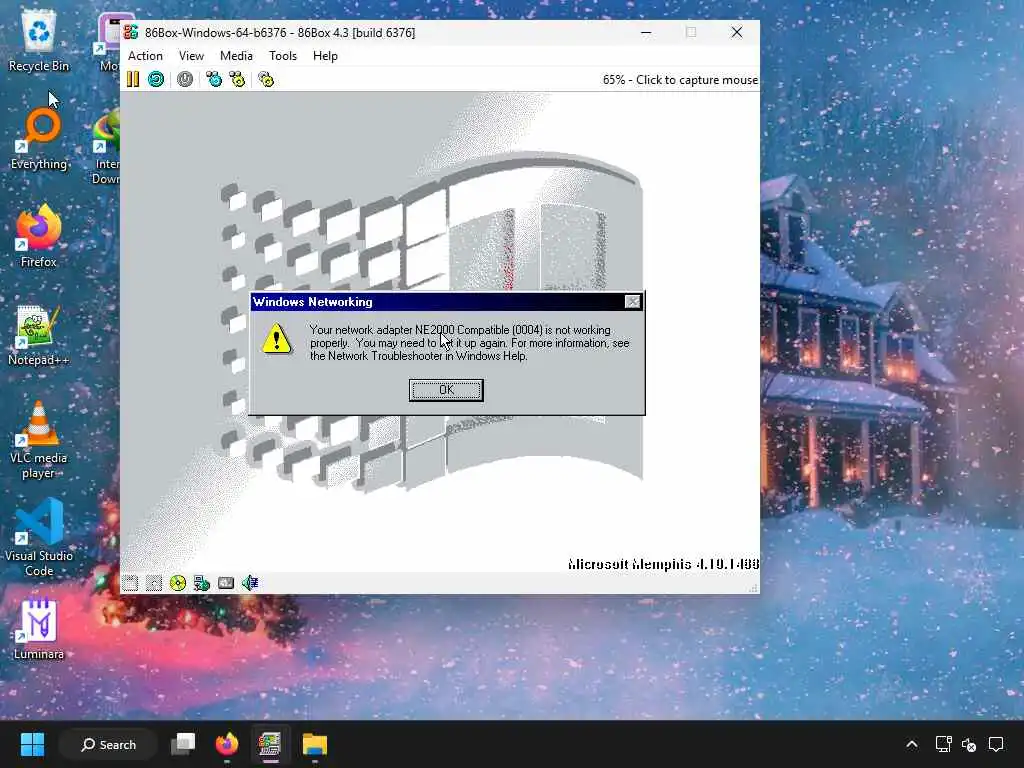Select the Recycle Bin desktop icon

tap(39, 41)
